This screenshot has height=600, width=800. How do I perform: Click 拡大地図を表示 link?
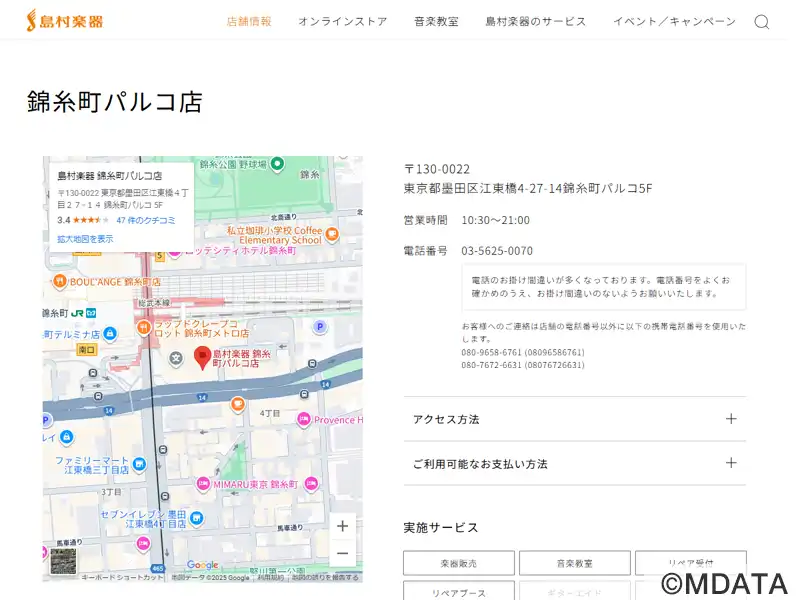(x=85, y=239)
